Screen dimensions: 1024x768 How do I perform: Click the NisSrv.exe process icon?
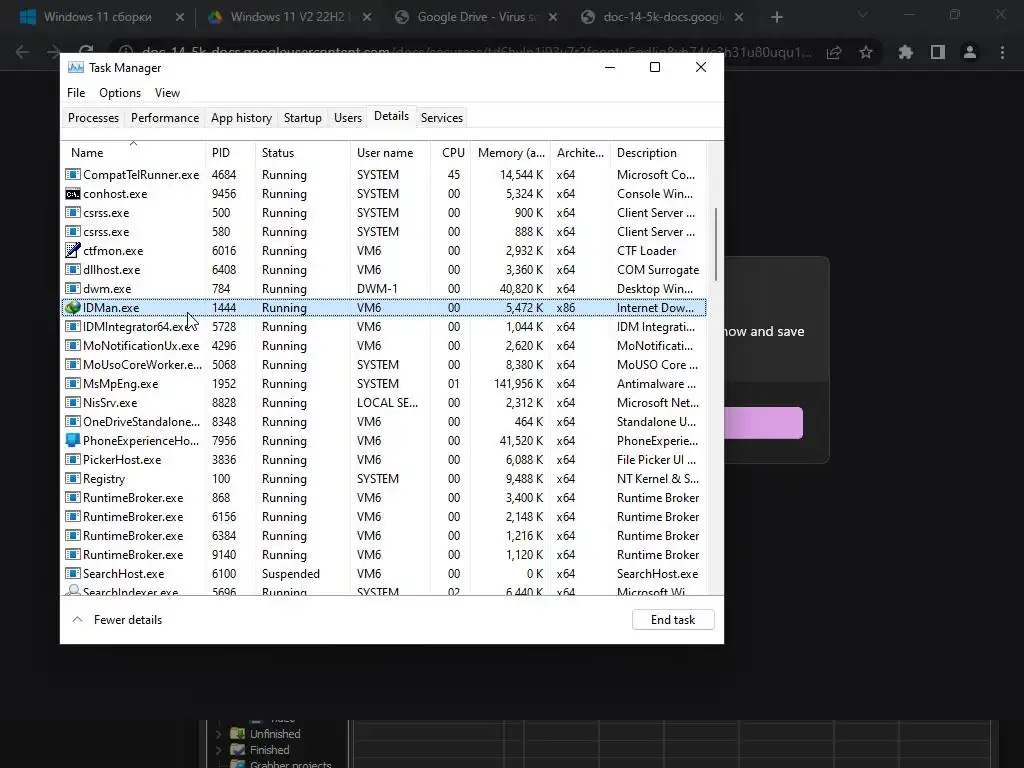(x=72, y=403)
